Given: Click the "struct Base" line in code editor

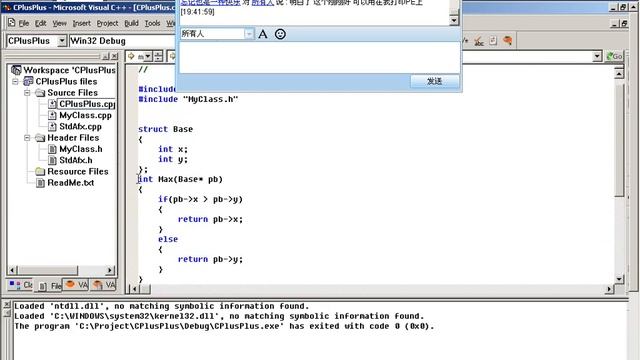Looking at the screenshot, I should (165, 129).
